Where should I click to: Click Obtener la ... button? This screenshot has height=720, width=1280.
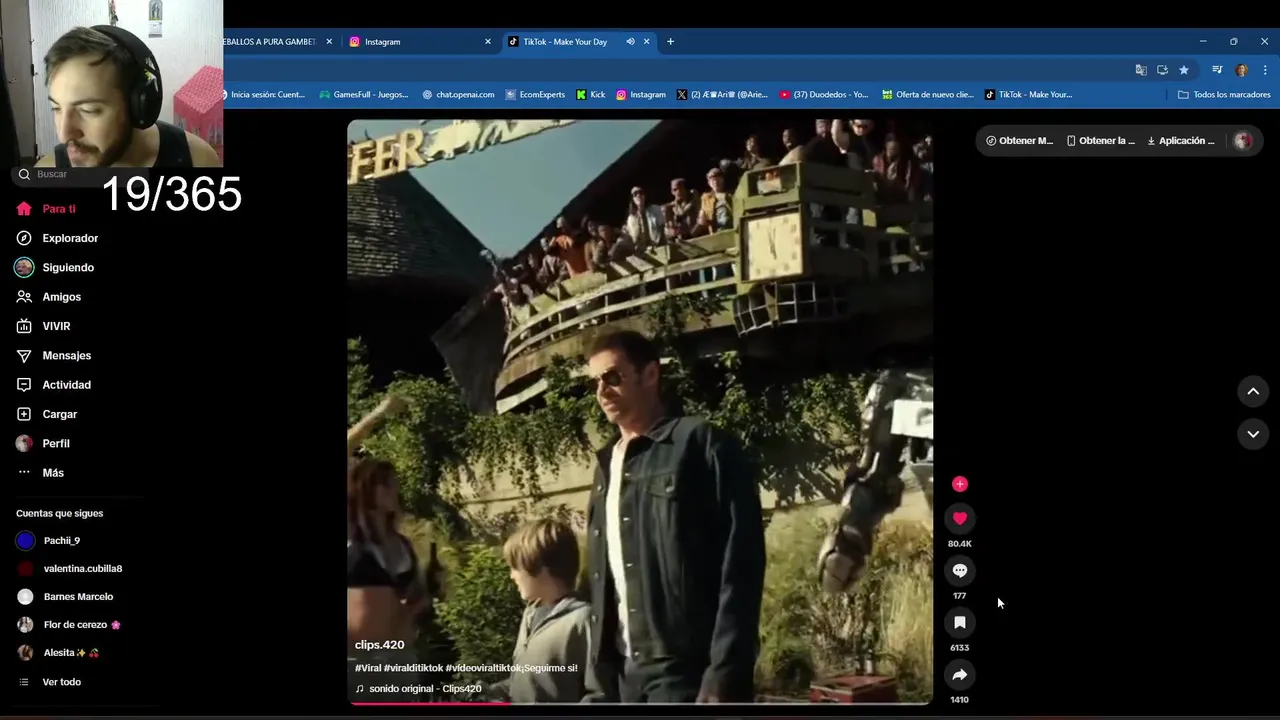coord(1101,141)
